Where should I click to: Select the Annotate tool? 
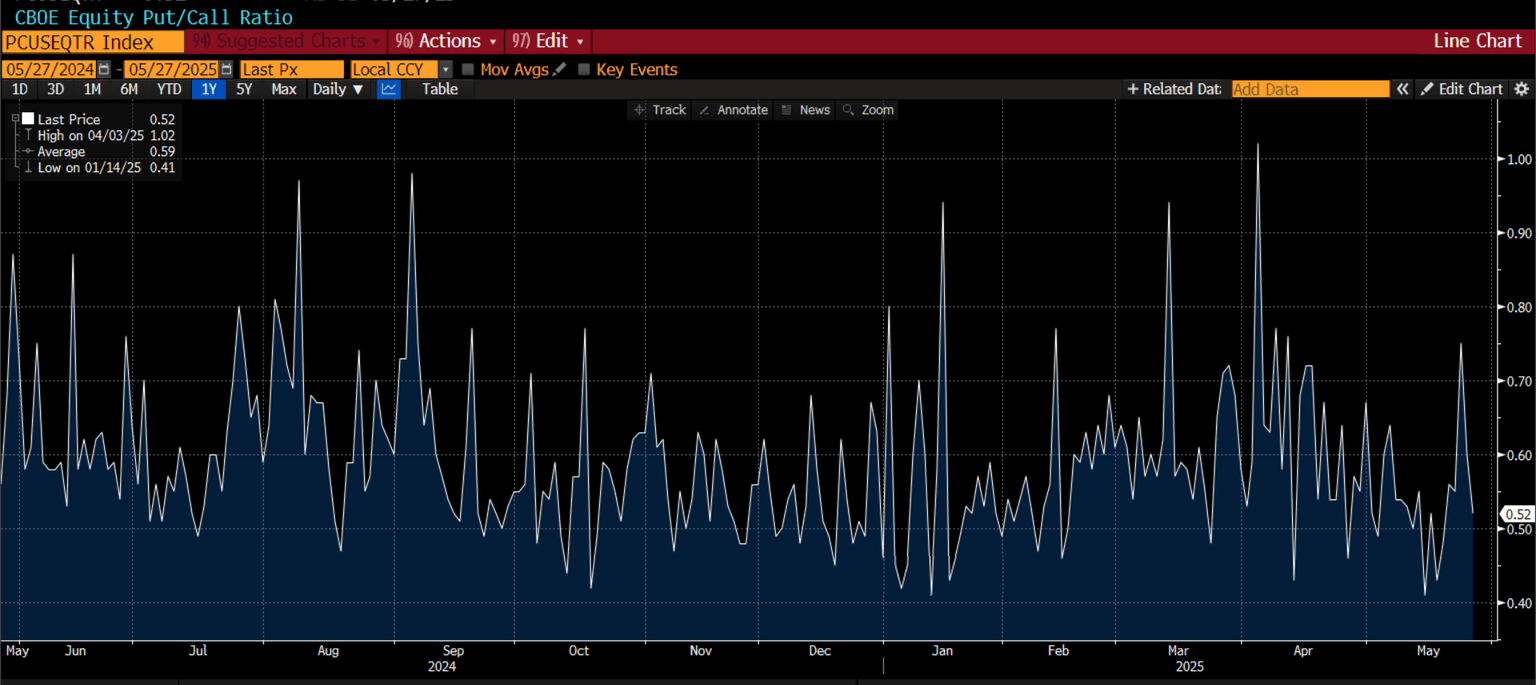click(x=733, y=110)
